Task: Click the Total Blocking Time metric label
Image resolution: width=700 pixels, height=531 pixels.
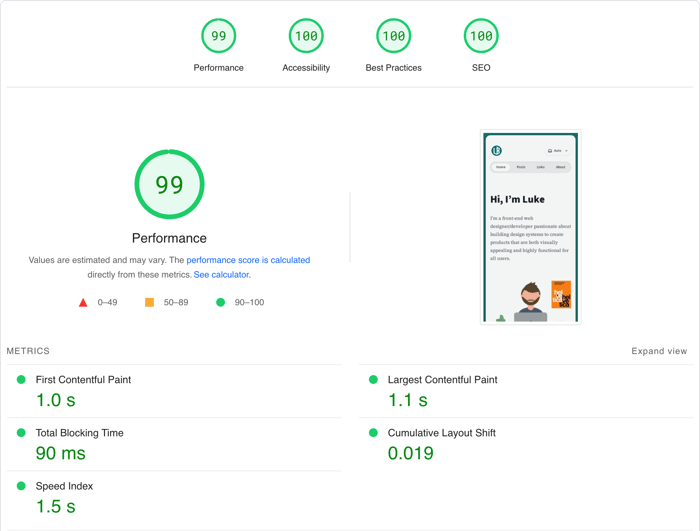Action: [x=79, y=433]
